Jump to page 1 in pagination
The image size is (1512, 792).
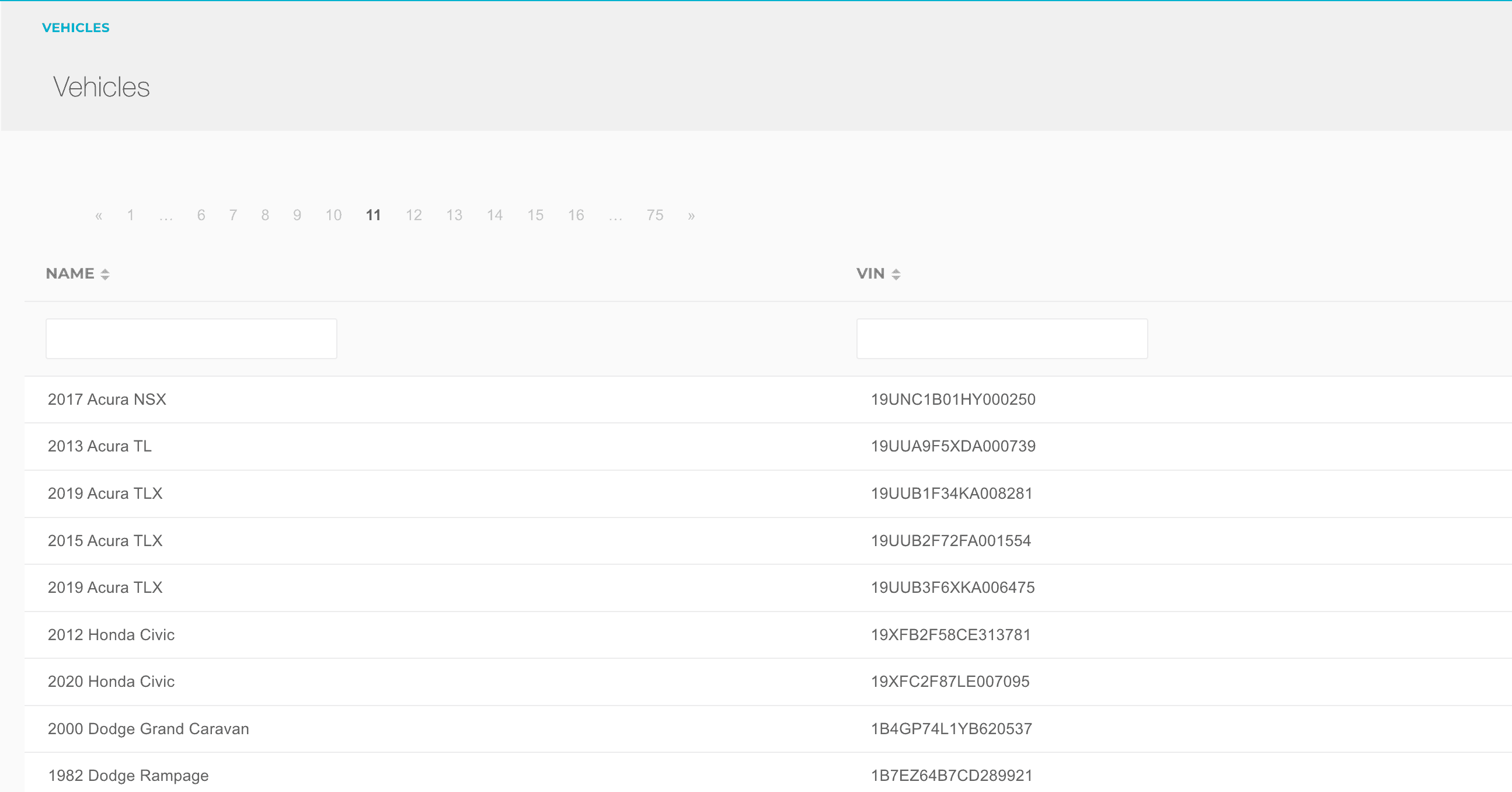coord(130,216)
